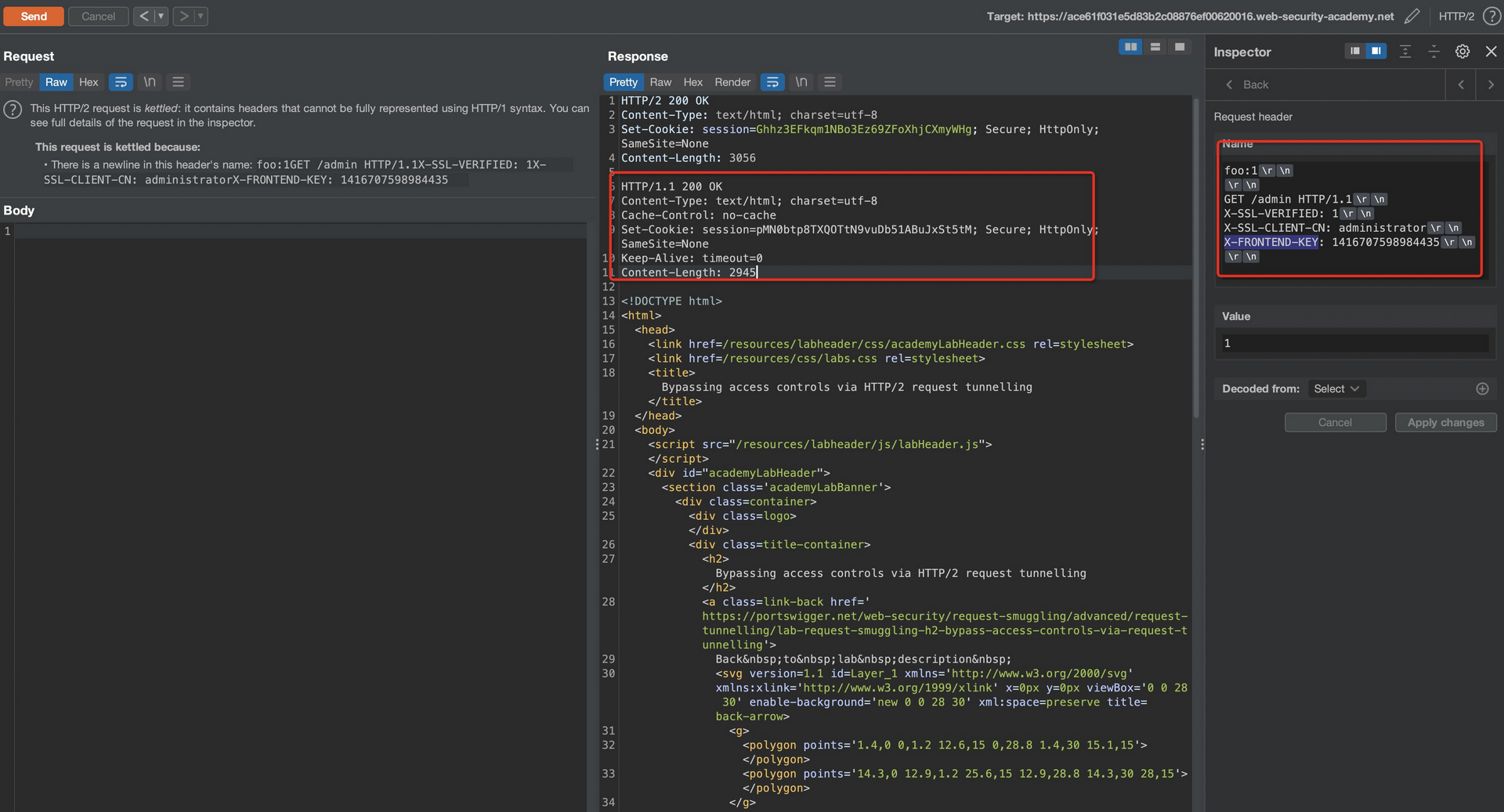
Task: Expand all Inspector sections
Action: (x=1405, y=52)
